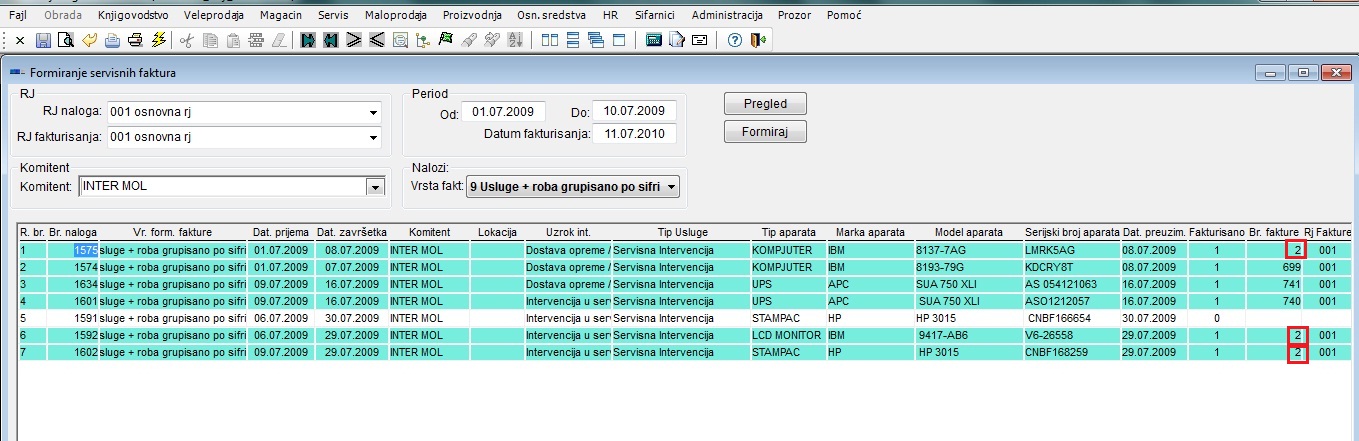The height and width of the screenshot is (441, 1359).
Task: Open the Proizvodnja menu
Action: (473, 16)
